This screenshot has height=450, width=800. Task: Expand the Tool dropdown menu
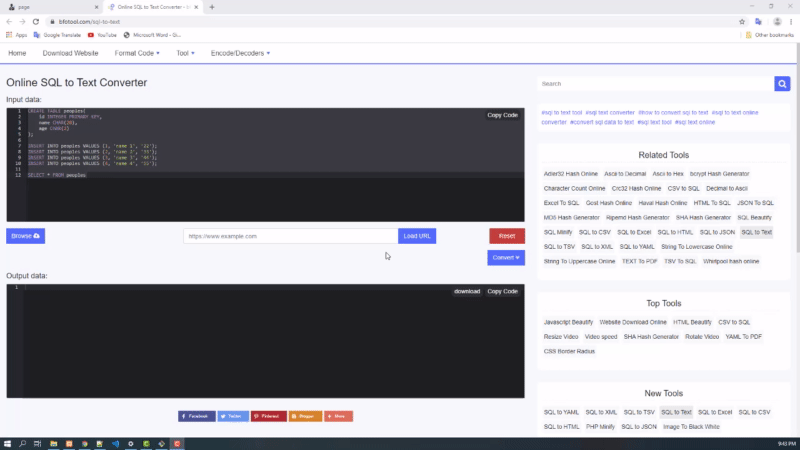(x=185, y=53)
